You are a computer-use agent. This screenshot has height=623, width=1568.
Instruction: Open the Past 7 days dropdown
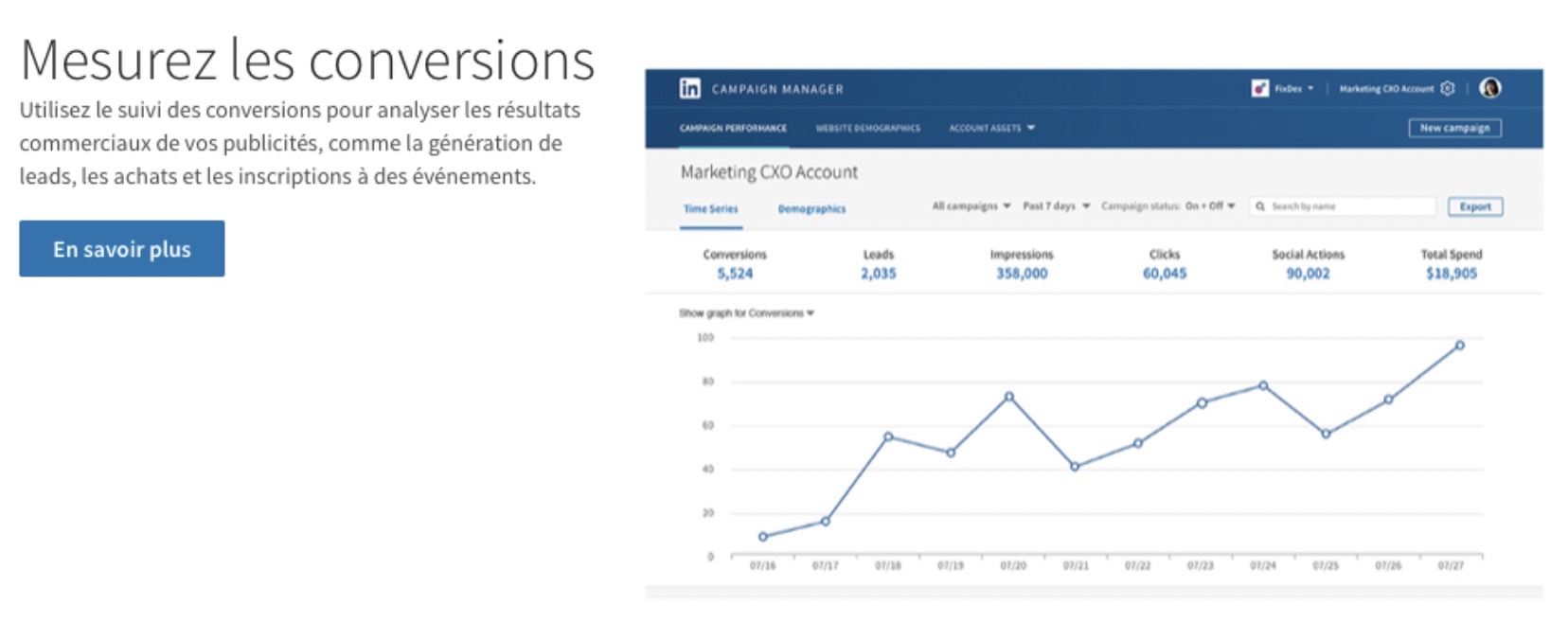click(x=1057, y=205)
